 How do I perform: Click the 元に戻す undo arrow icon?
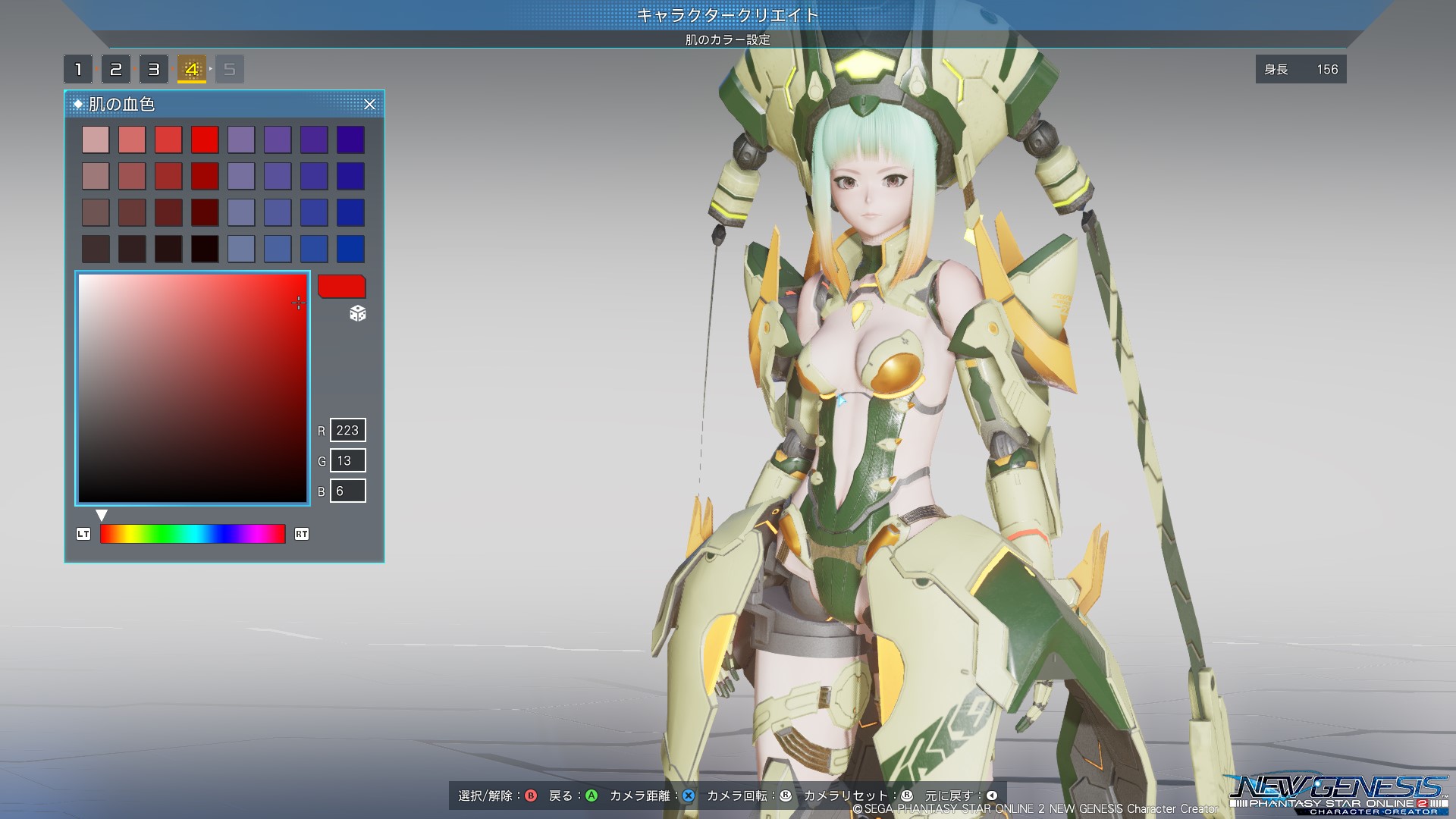(991, 795)
